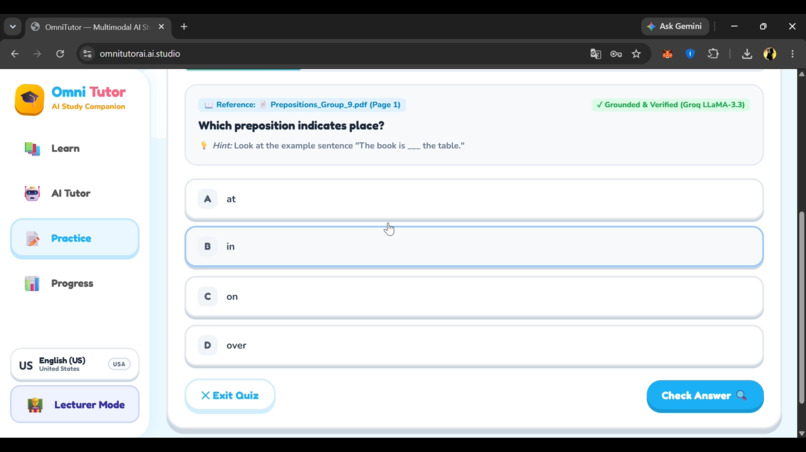The width and height of the screenshot is (806, 452).
Task: Click the Lecturer Mode teacher icon
Action: [35, 405]
